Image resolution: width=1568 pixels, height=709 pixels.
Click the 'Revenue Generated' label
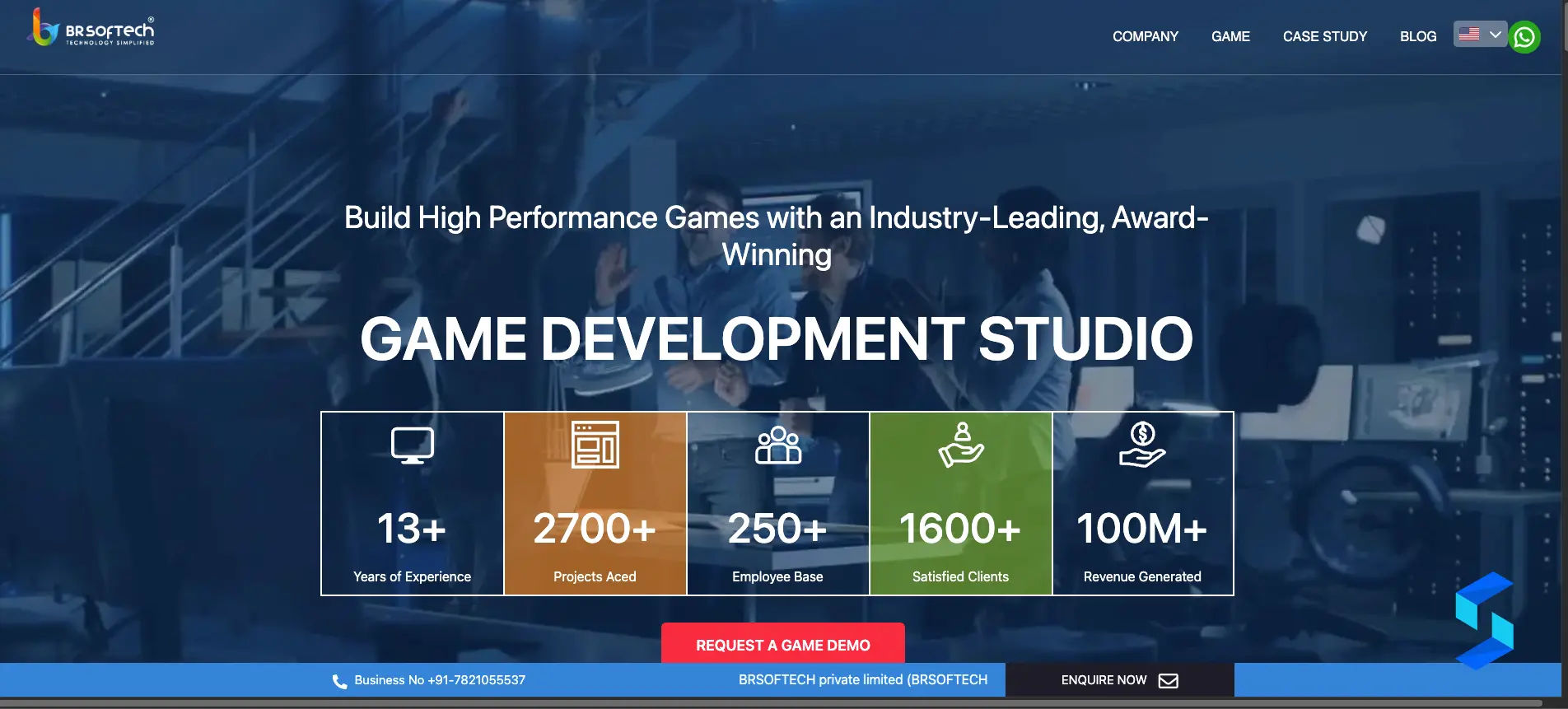tap(1142, 576)
